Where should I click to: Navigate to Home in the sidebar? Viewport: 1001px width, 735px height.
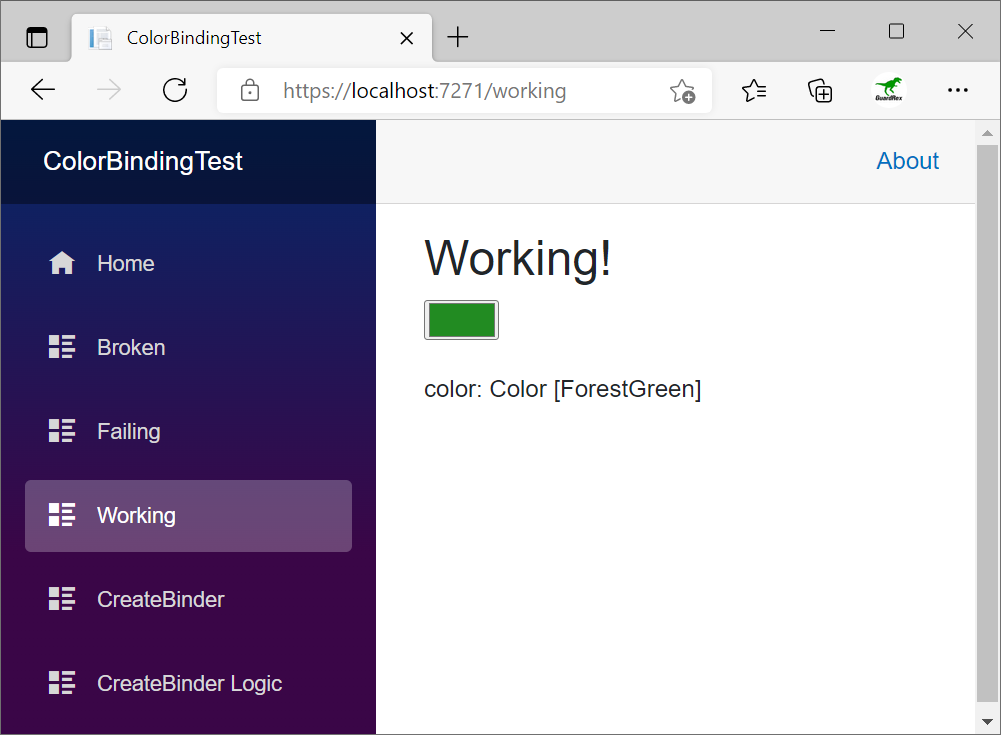pos(125,262)
